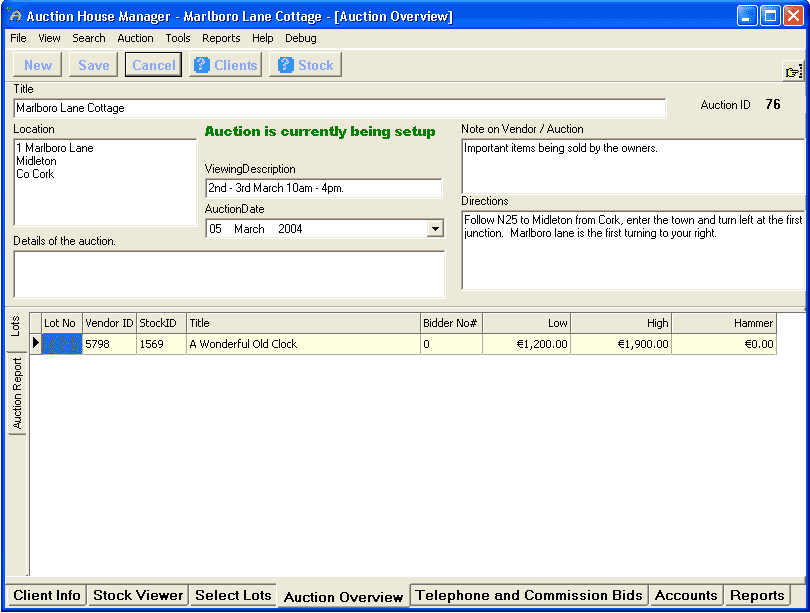810x613 pixels.
Task: Switch to the Select Lots tab
Action: click(233, 595)
